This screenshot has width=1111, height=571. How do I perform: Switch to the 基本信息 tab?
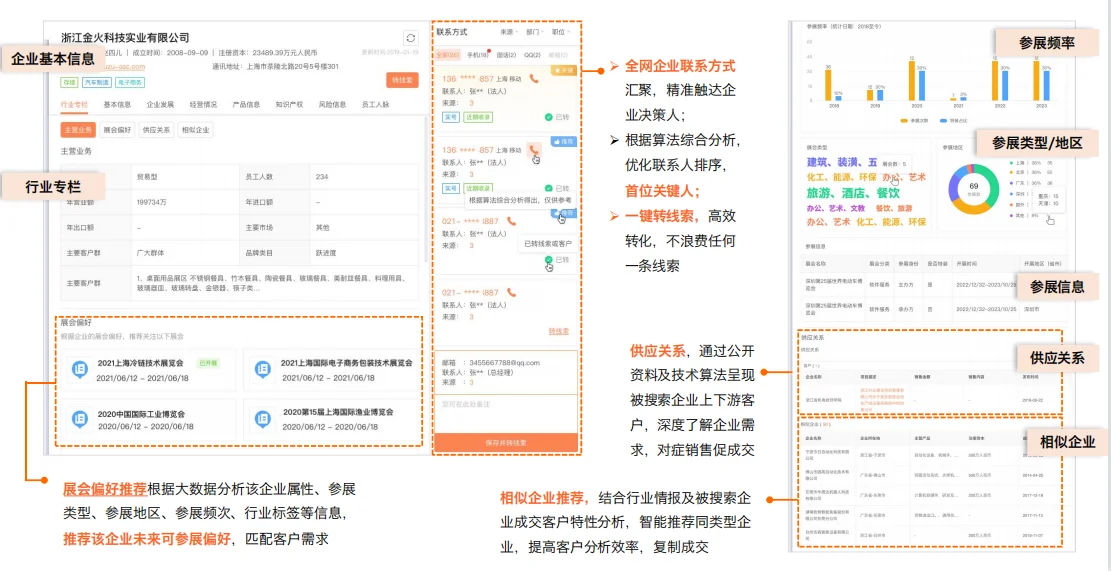point(117,104)
